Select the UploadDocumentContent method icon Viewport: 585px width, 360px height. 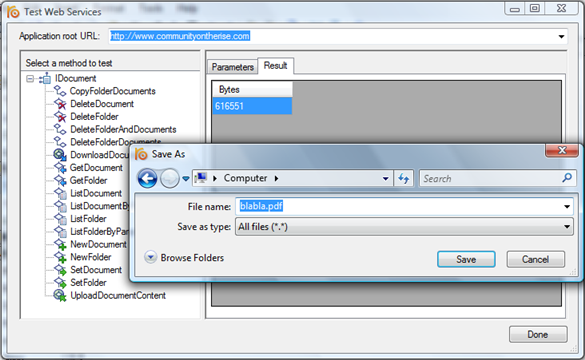tap(60, 295)
